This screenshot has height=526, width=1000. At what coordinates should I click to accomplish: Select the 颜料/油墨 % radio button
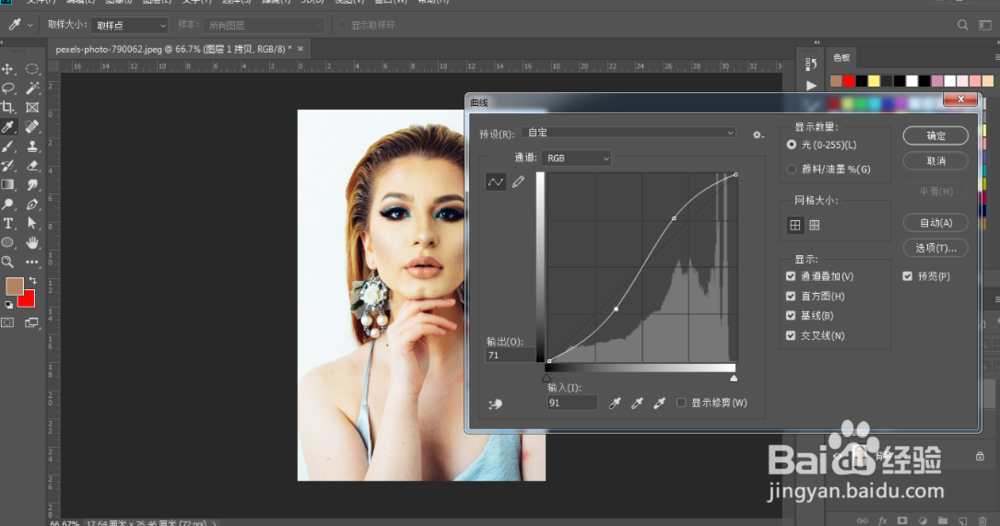coord(791,169)
